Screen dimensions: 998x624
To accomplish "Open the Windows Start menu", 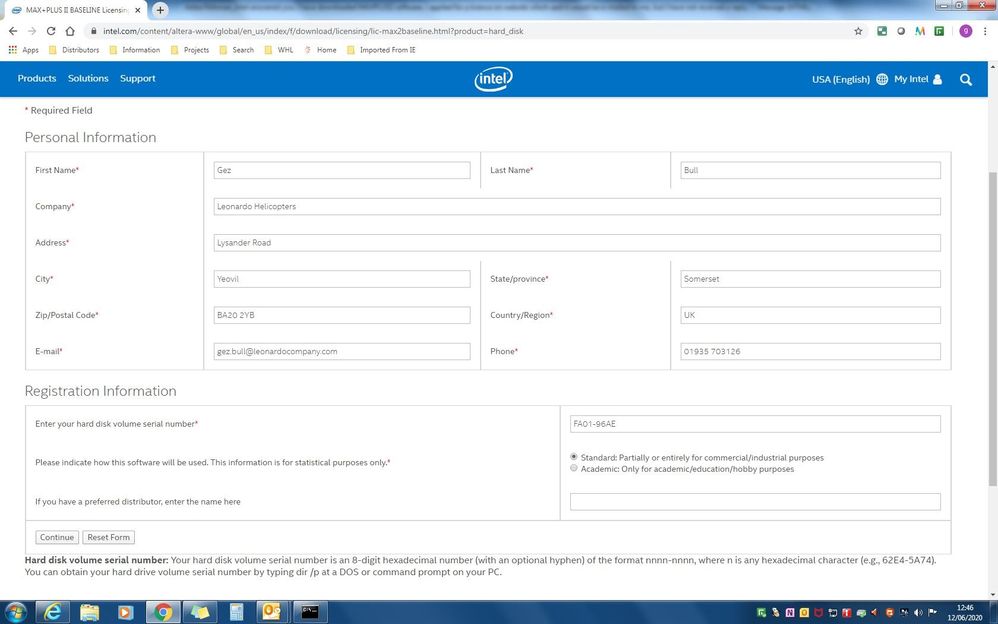I will tap(15, 612).
